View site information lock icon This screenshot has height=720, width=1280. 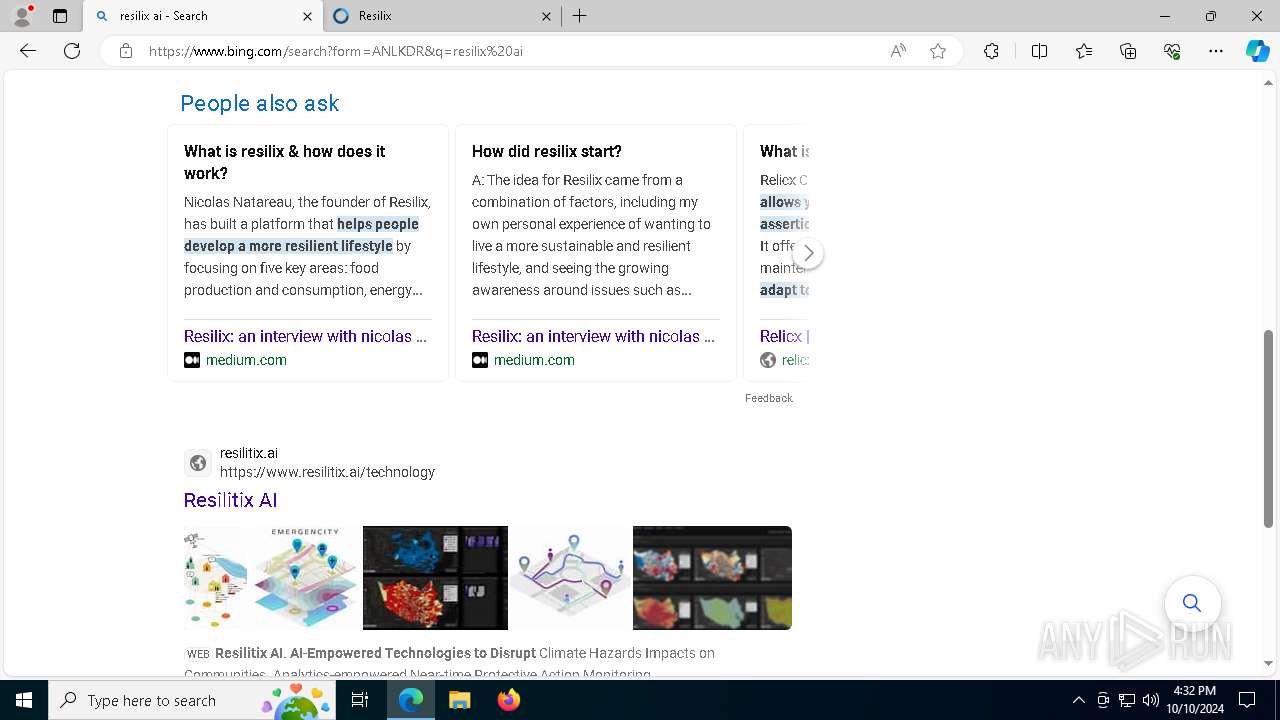pyautogui.click(x=126, y=51)
